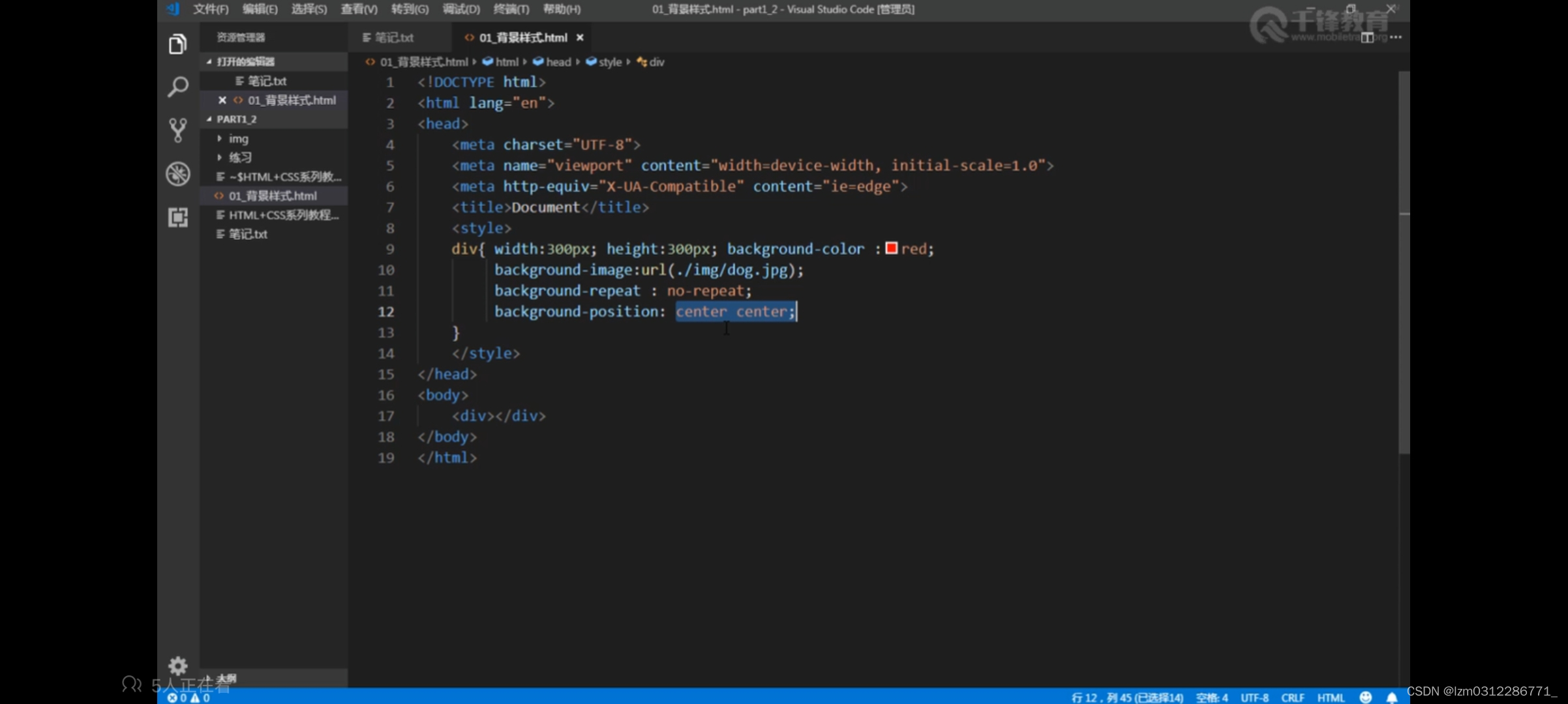Click the editor vertical scrollbar

coord(1404,261)
